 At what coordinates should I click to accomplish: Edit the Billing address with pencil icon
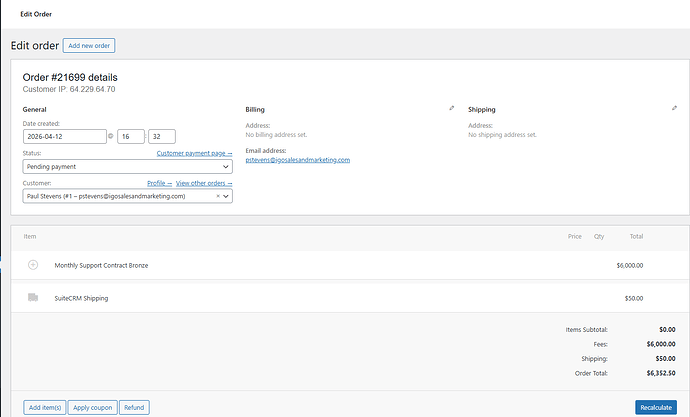tap(451, 108)
